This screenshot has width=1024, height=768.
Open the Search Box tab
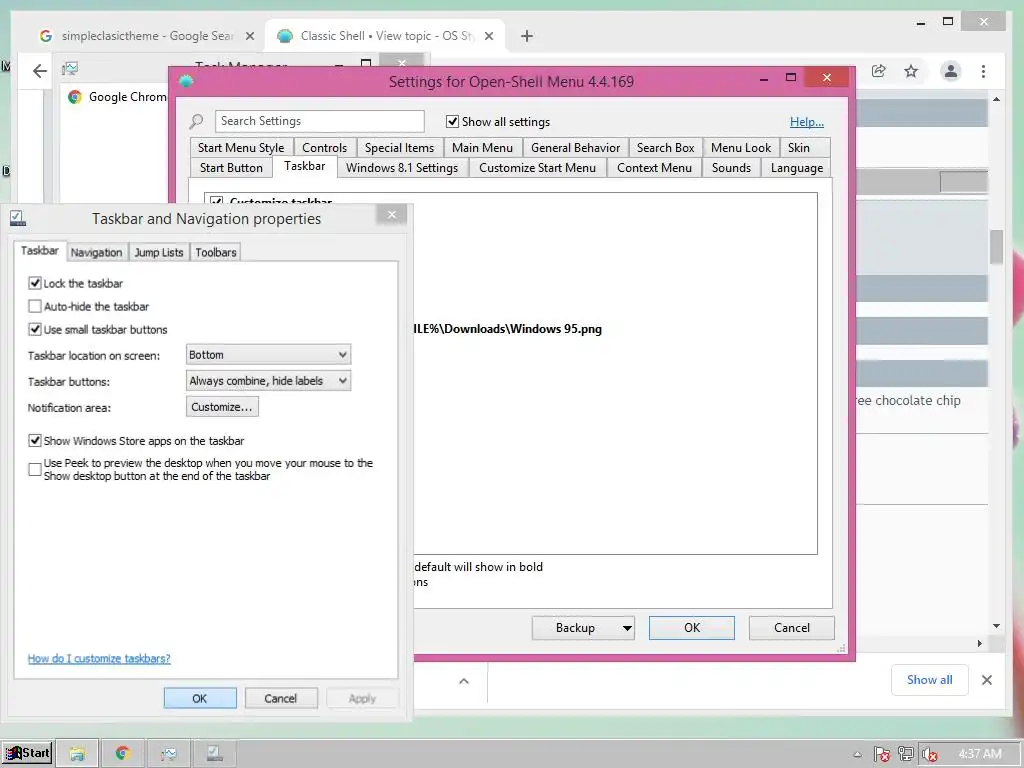[665, 148]
